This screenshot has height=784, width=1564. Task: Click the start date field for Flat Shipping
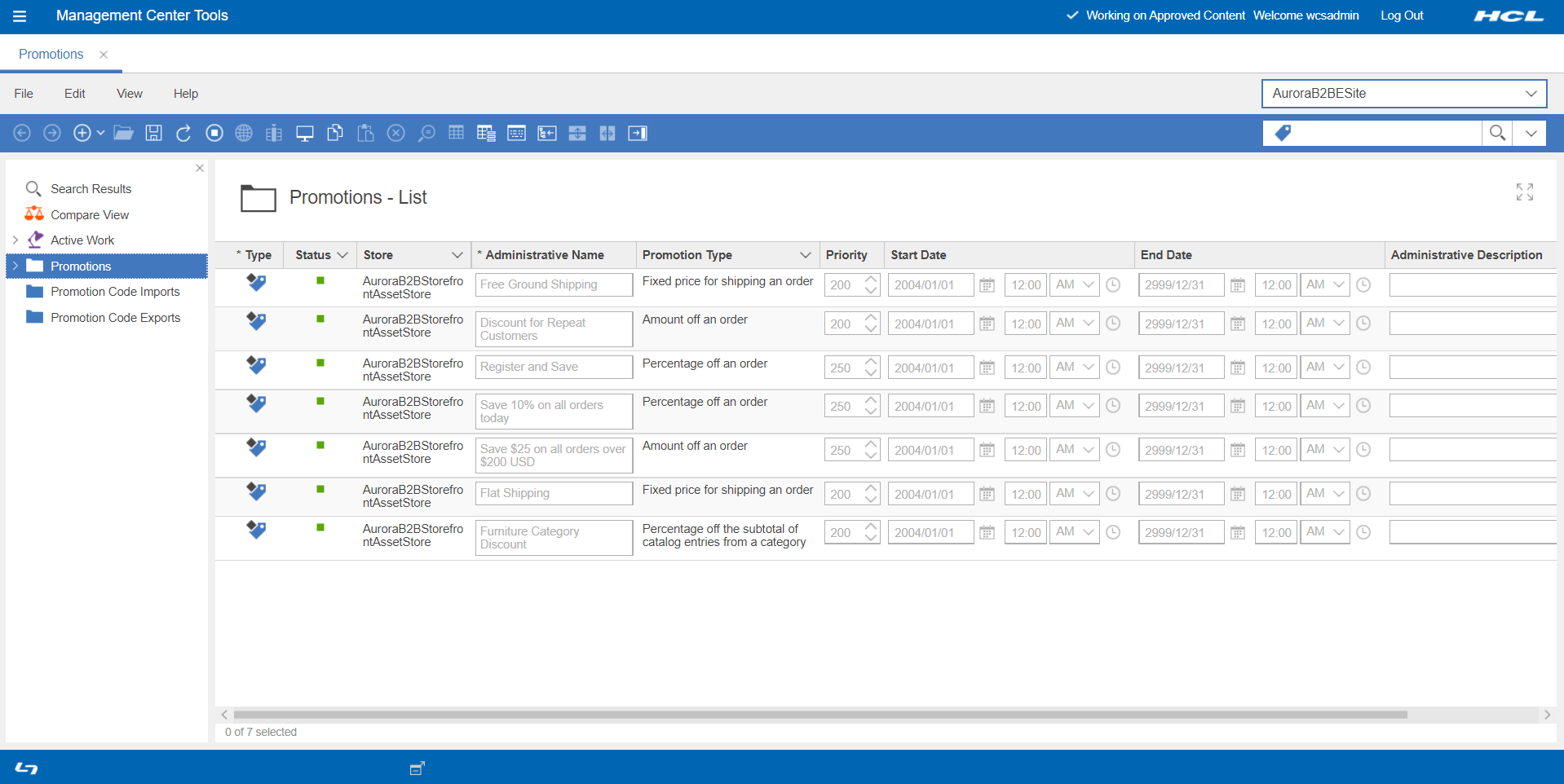pos(930,494)
